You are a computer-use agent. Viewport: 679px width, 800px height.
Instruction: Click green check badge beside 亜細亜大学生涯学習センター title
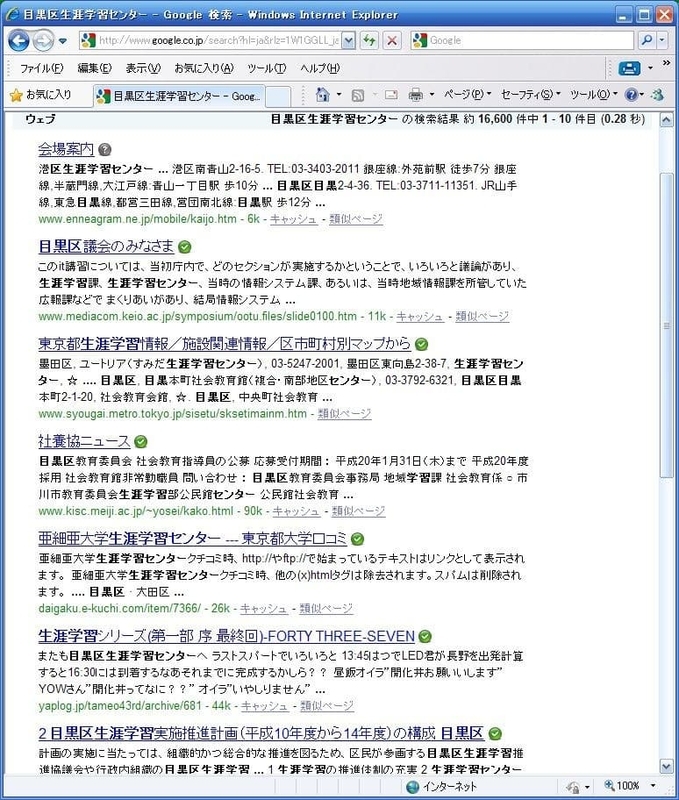358,539
